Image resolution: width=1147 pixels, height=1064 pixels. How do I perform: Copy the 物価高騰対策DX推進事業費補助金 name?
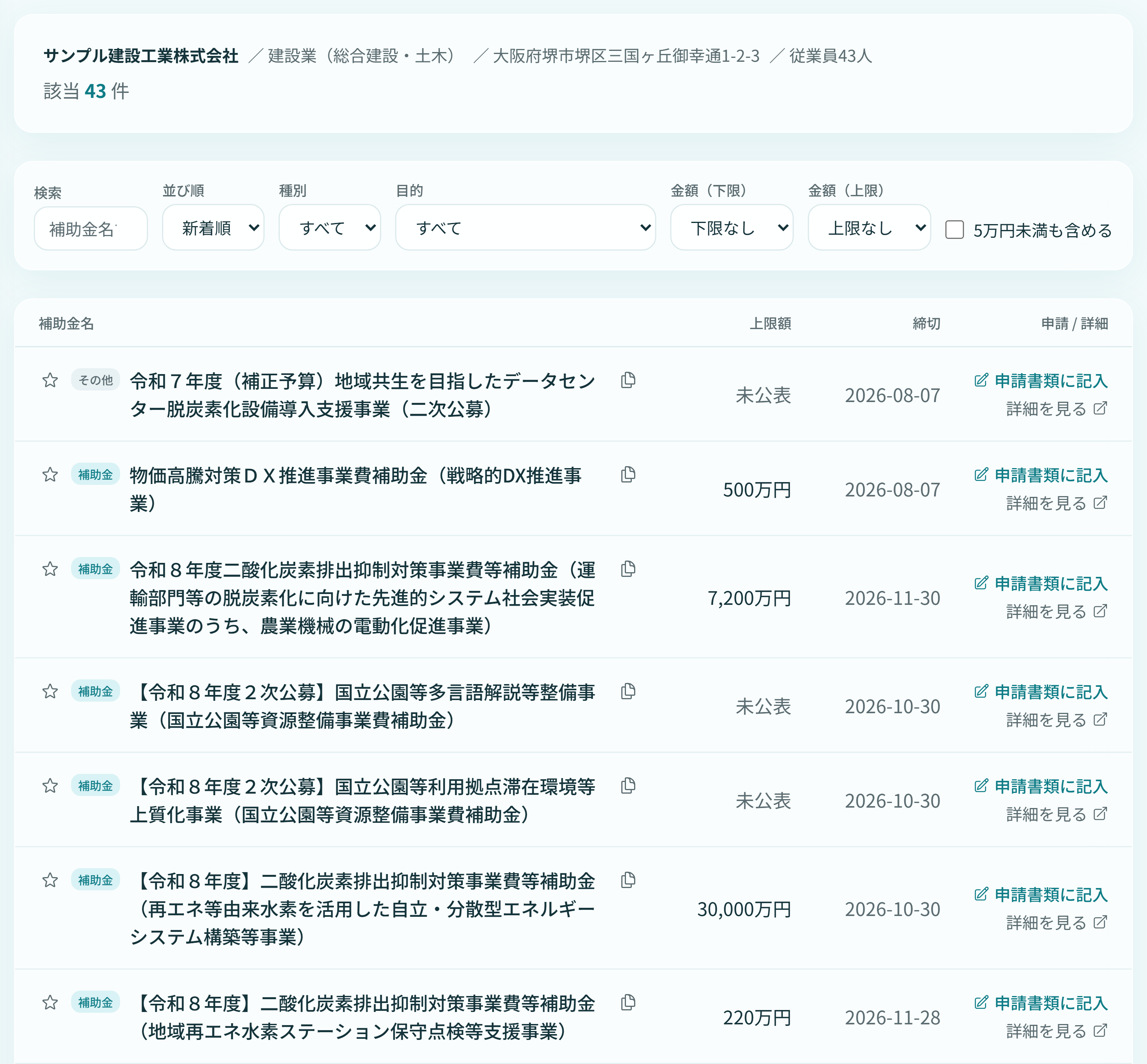pyautogui.click(x=628, y=474)
